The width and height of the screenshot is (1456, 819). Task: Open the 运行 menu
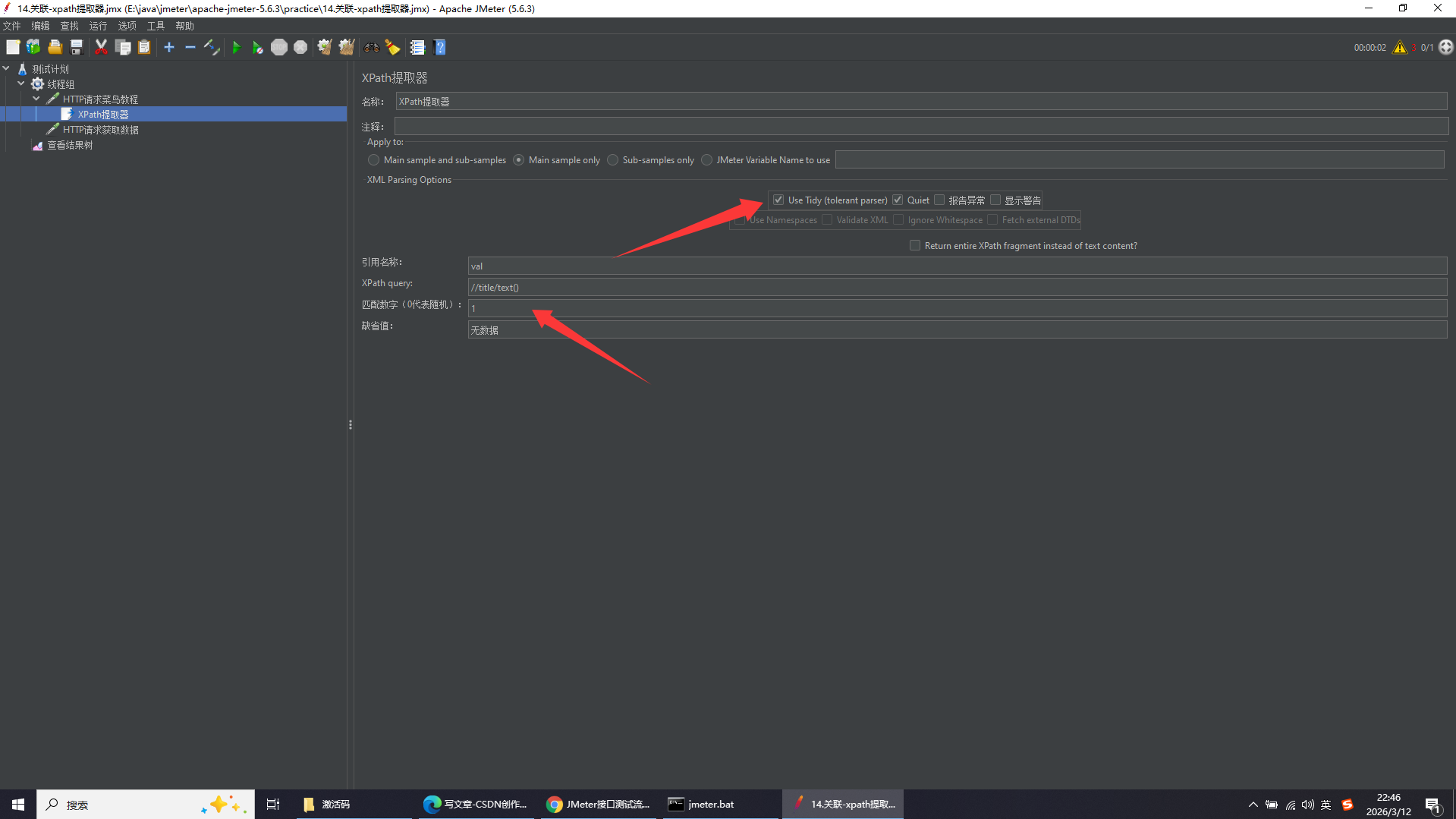pos(98,26)
